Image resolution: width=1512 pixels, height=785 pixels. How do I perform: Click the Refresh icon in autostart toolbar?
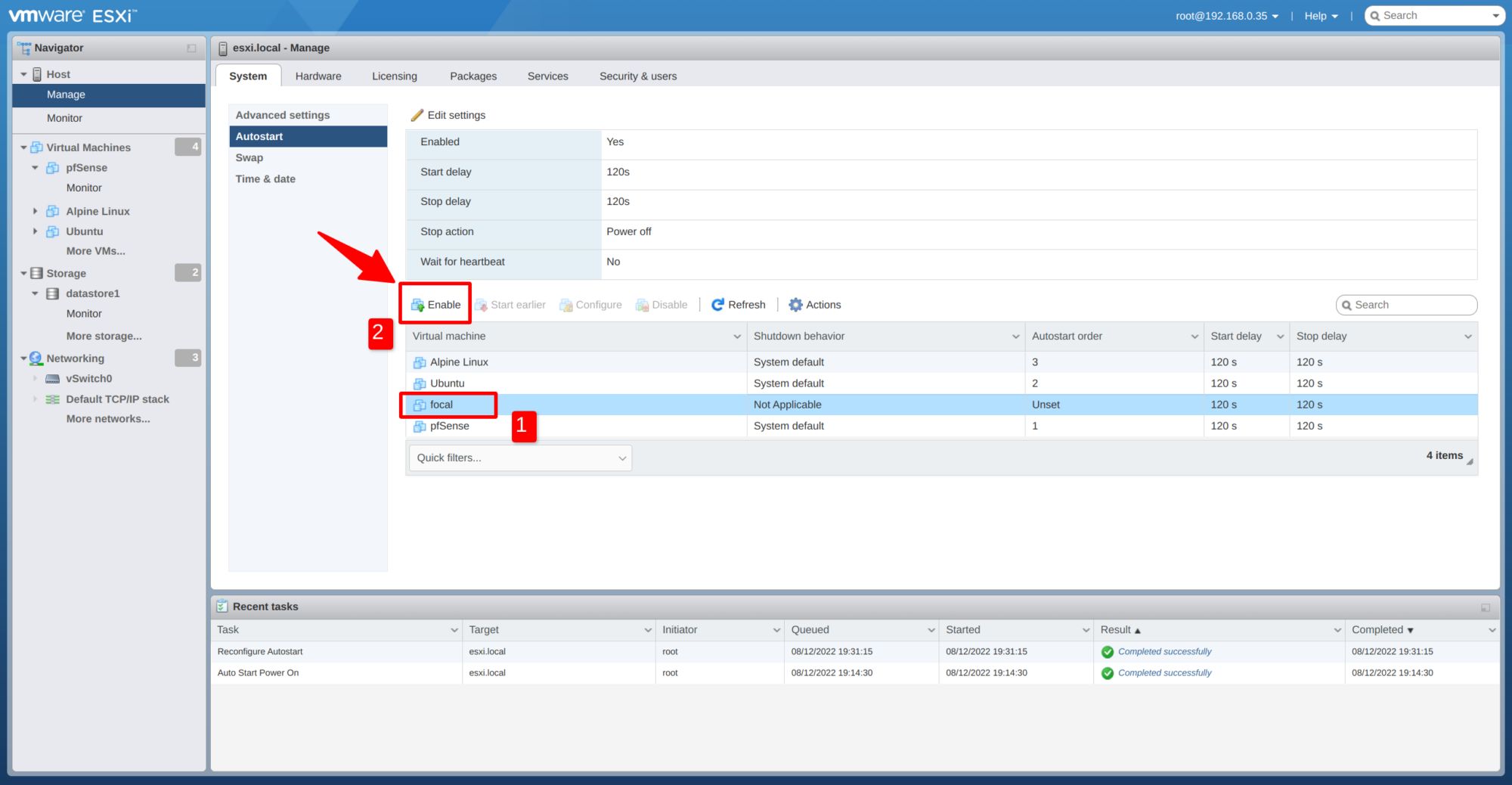717,305
